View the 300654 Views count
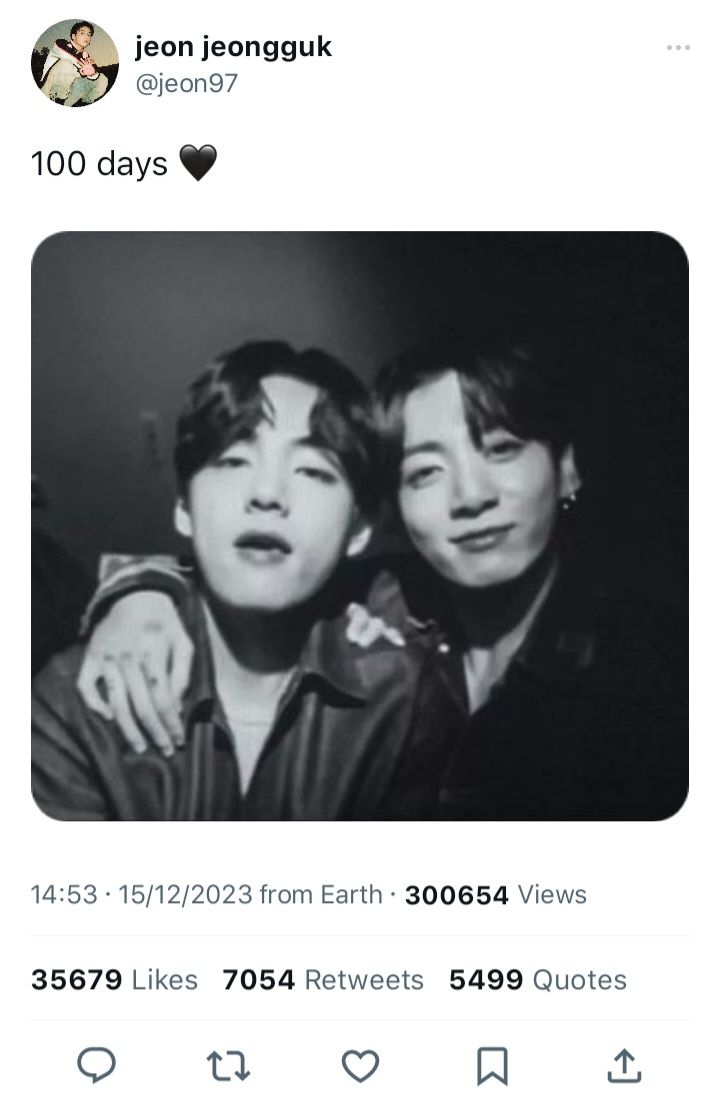Image resolution: width=720 pixels, height=1107 pixels. [496, 894]
